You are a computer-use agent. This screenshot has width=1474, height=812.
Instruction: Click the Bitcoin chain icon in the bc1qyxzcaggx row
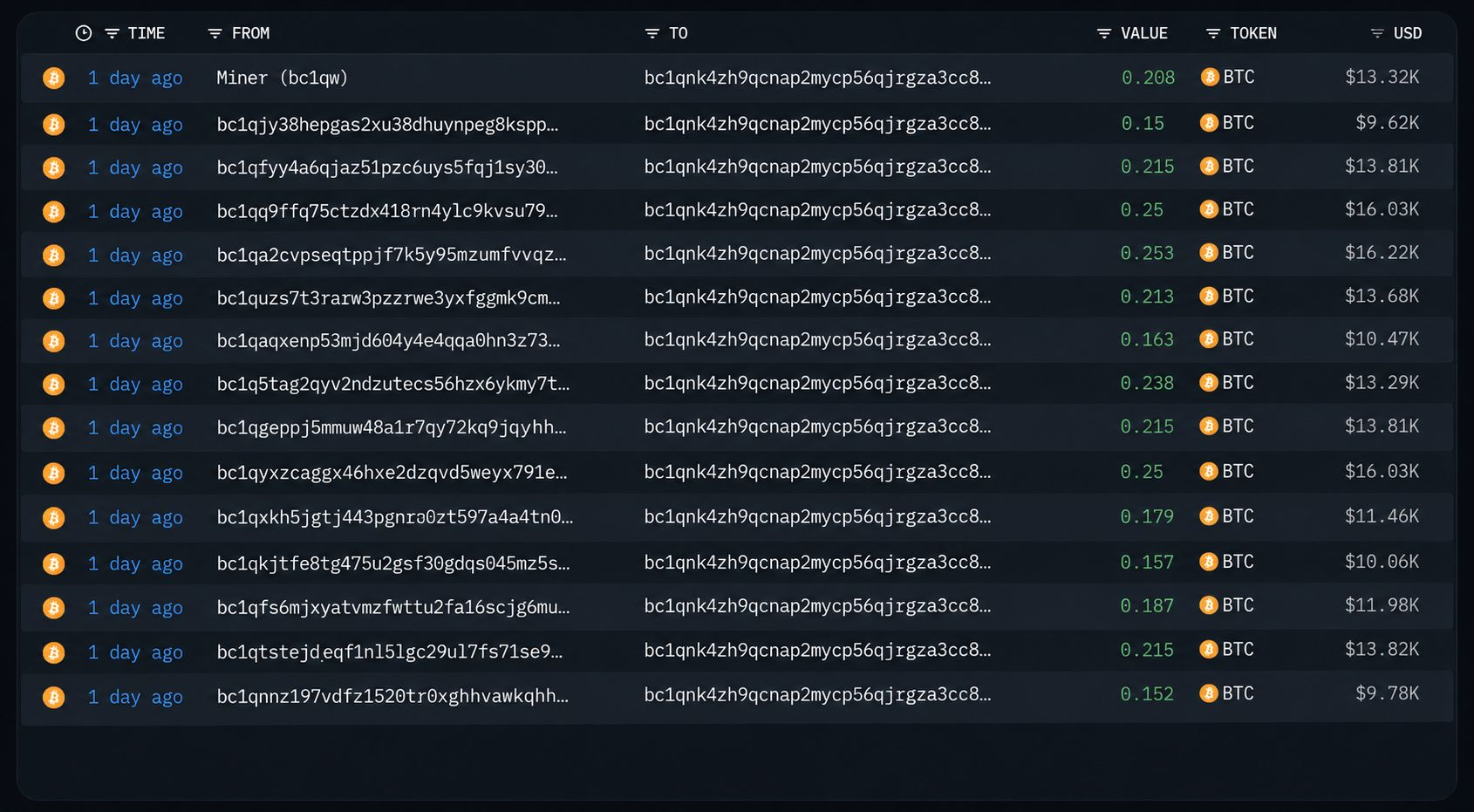54,473
